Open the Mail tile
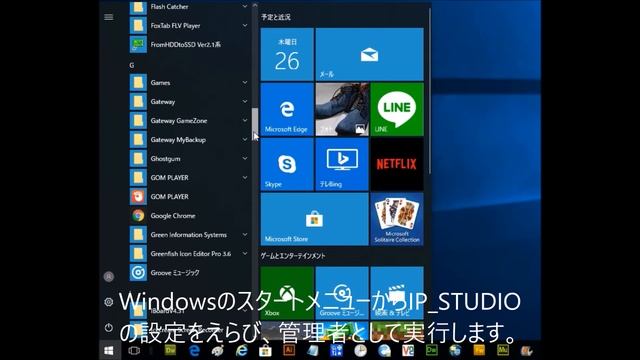 [x=369, y=54]
